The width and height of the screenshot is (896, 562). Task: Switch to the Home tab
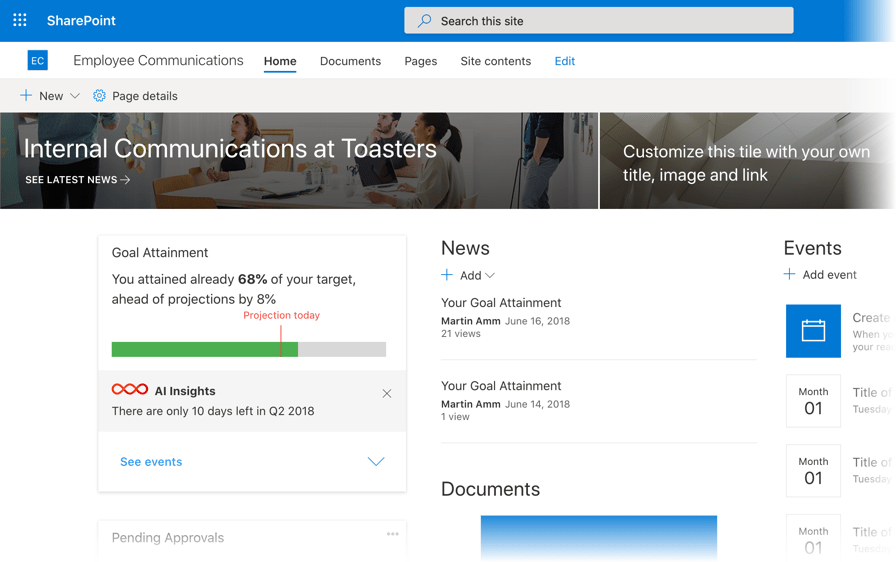(280, 61)
